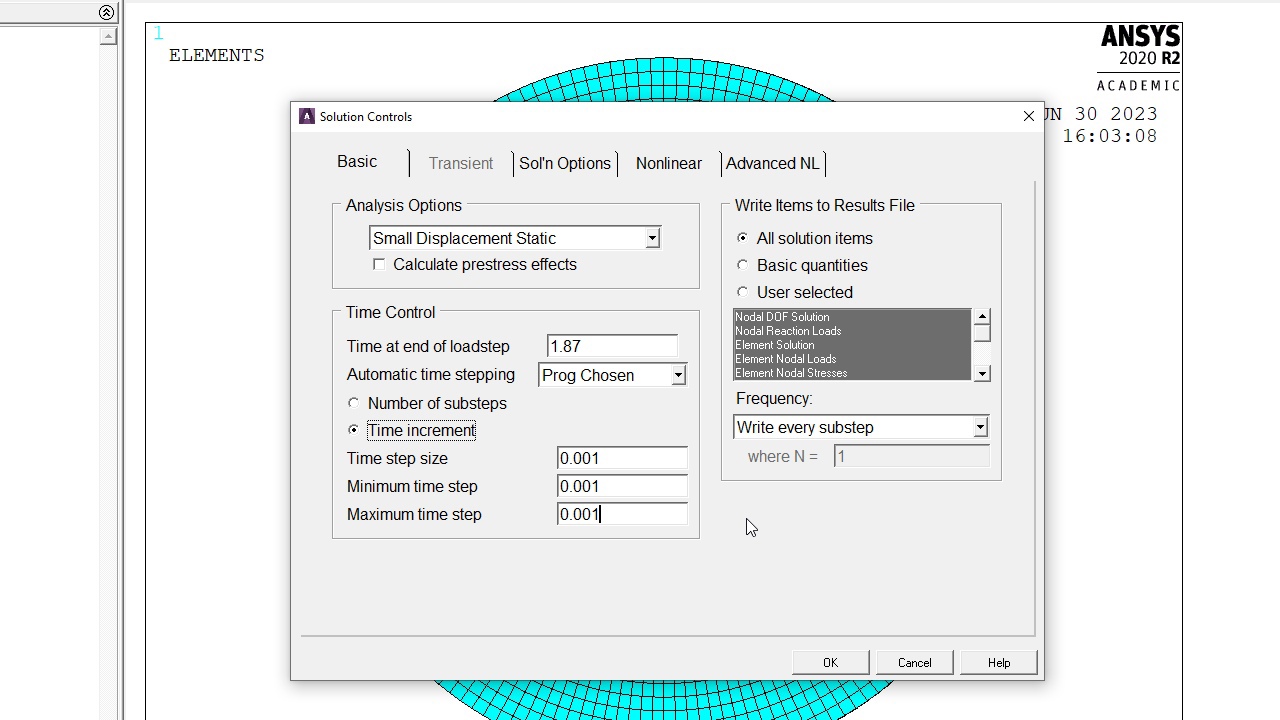Confirm settings with OK button

pos(830,663)
